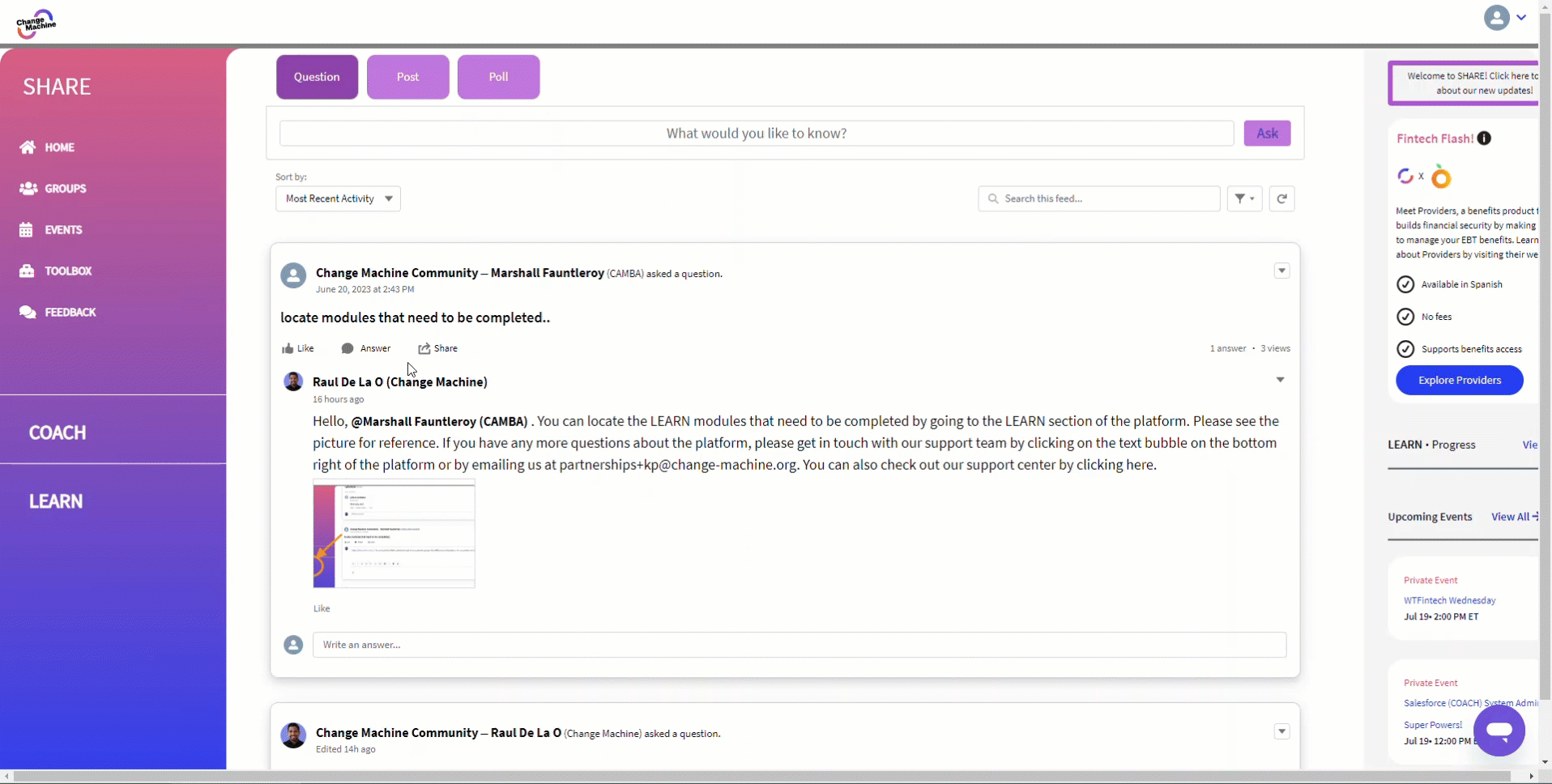
Task: Click the No fees checkmark
Action: pos(1405,317)
